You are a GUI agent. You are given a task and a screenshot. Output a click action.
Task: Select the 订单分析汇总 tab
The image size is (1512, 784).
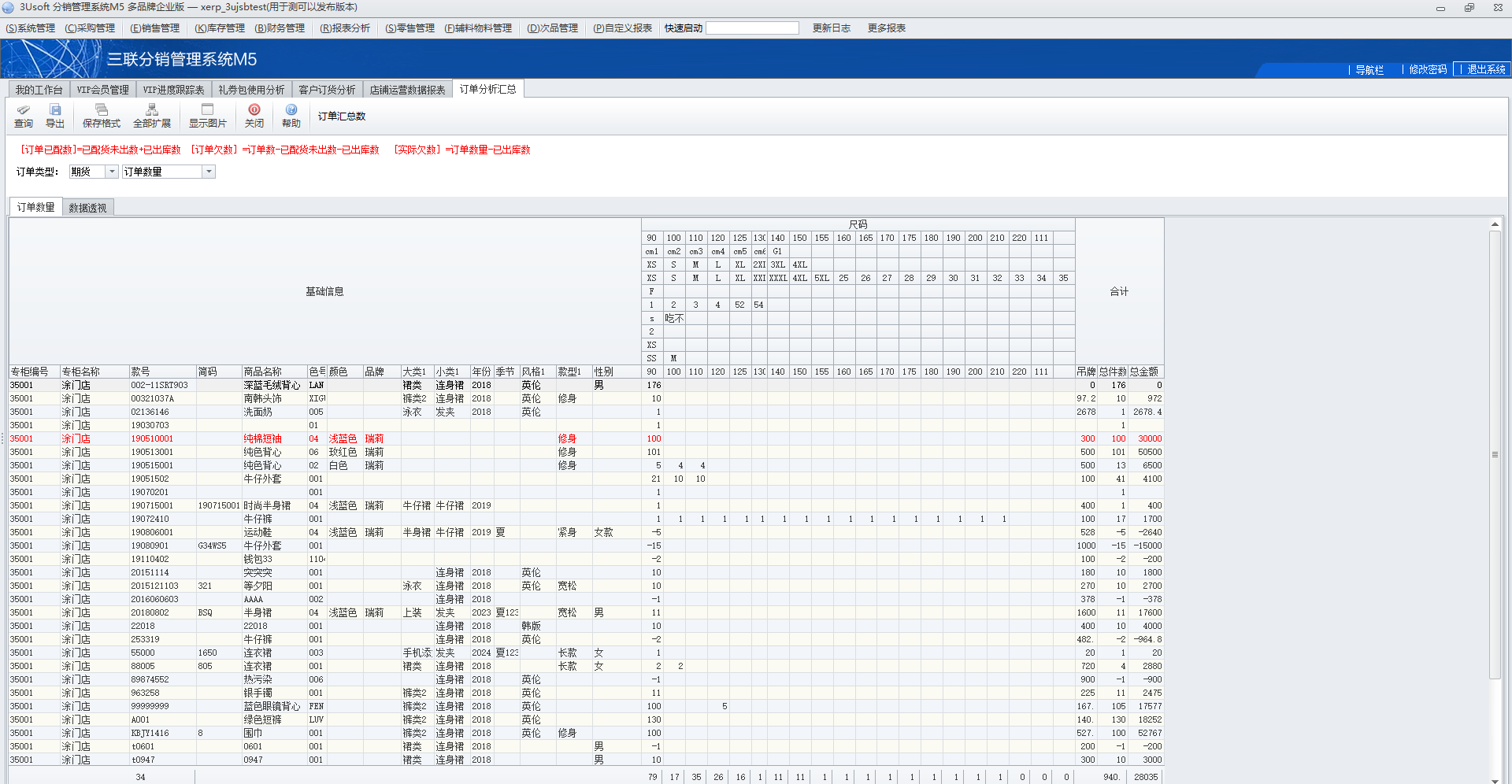click(488, 89)
